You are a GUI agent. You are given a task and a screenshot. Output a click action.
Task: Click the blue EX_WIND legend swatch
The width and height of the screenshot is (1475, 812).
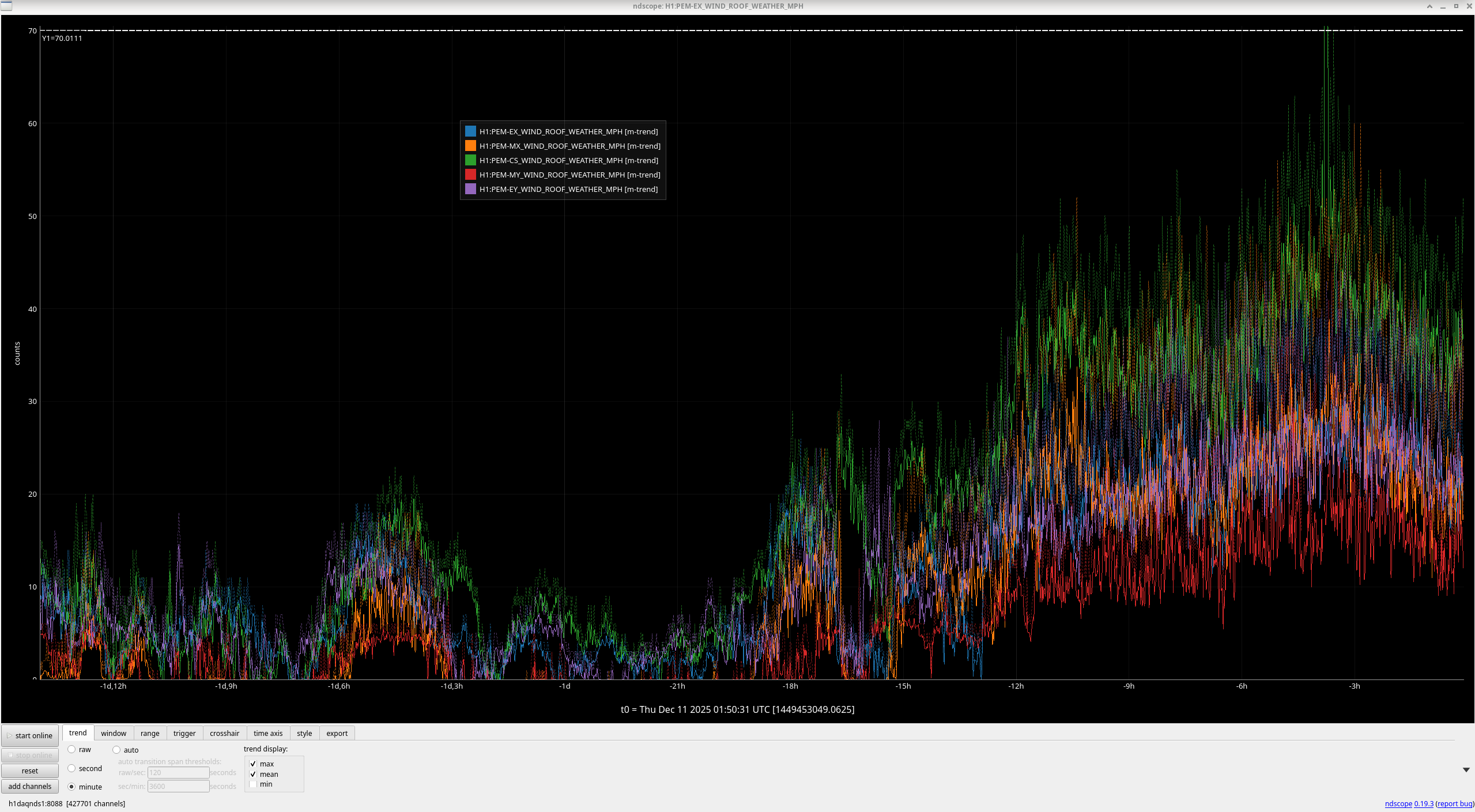[x=470, y=131]
